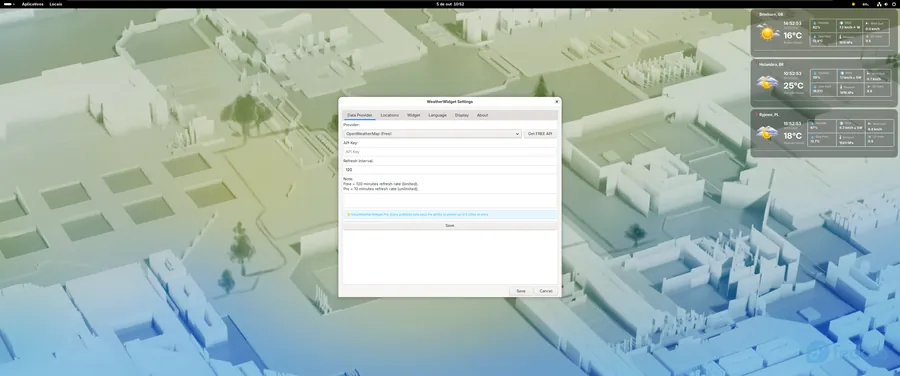Click the Get FREE API button
900x376 pixels.
540,134
